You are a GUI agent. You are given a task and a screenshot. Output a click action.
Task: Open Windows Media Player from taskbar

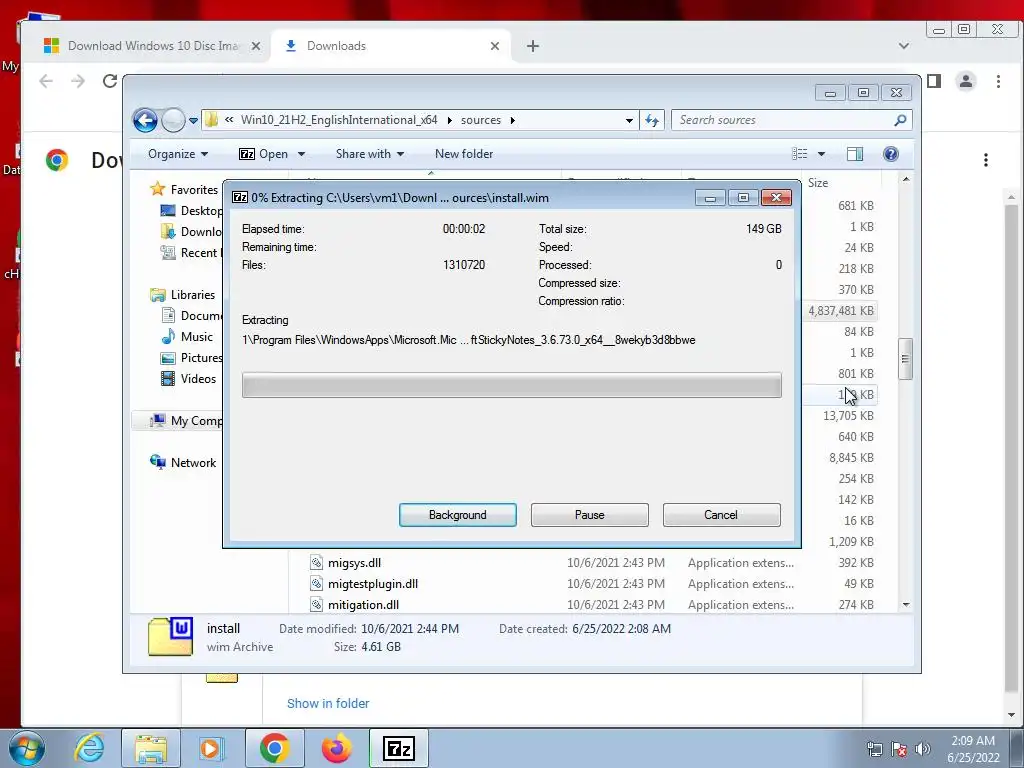pyautogui.click(x=211, y=748)
